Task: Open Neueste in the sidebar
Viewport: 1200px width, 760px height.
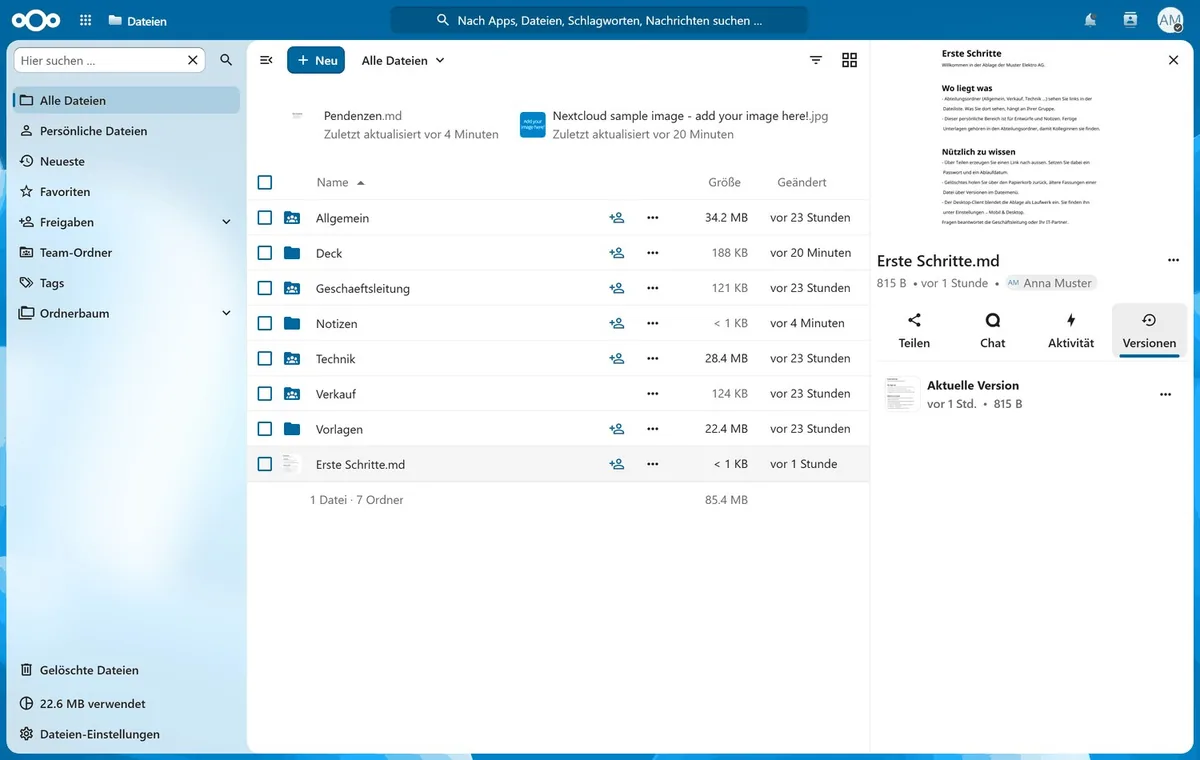Action: pyautogui.click(x=127, y=161)
